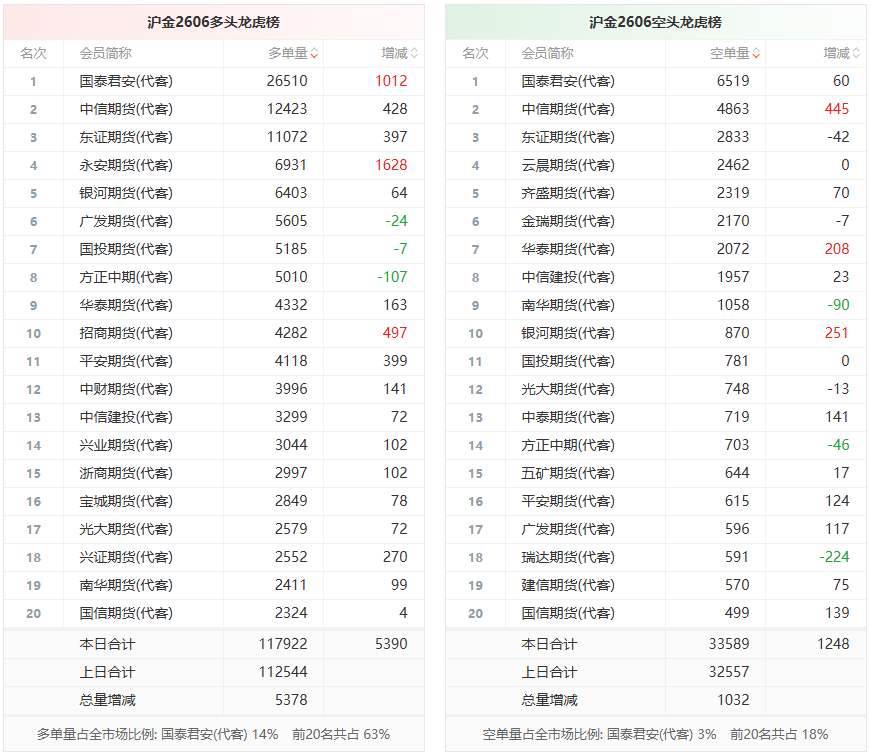Click 兴证期货(代客) row name
This screenshot has width=871, height=755.
[x=126, y=557]
